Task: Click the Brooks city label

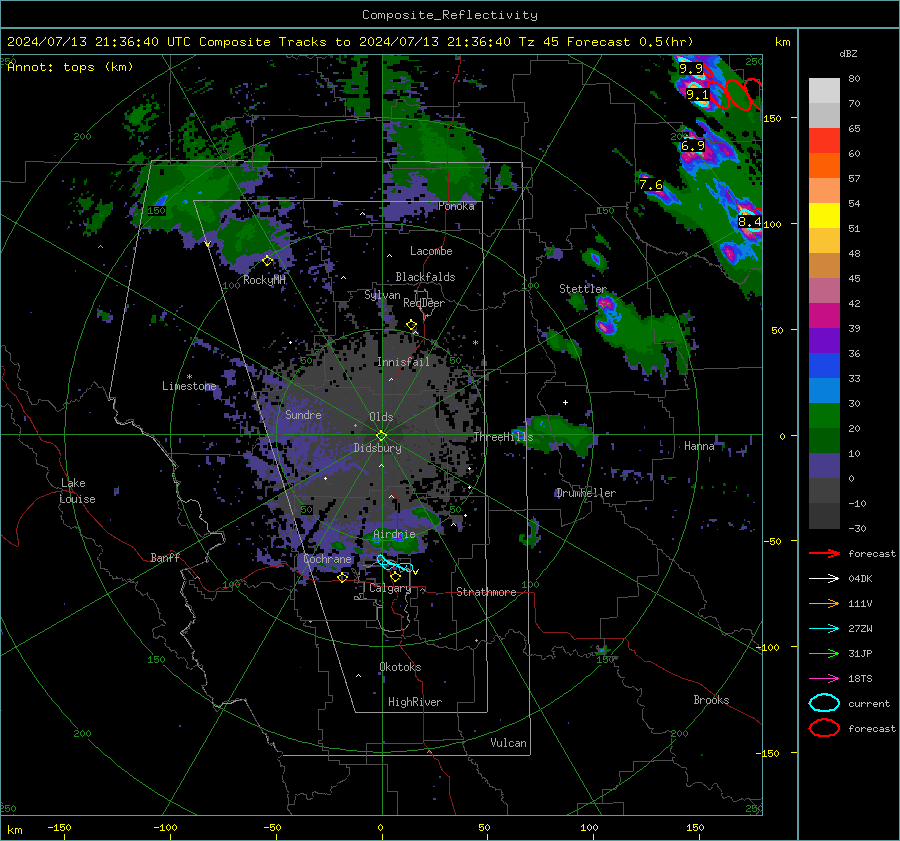Action: coord(711,700)
